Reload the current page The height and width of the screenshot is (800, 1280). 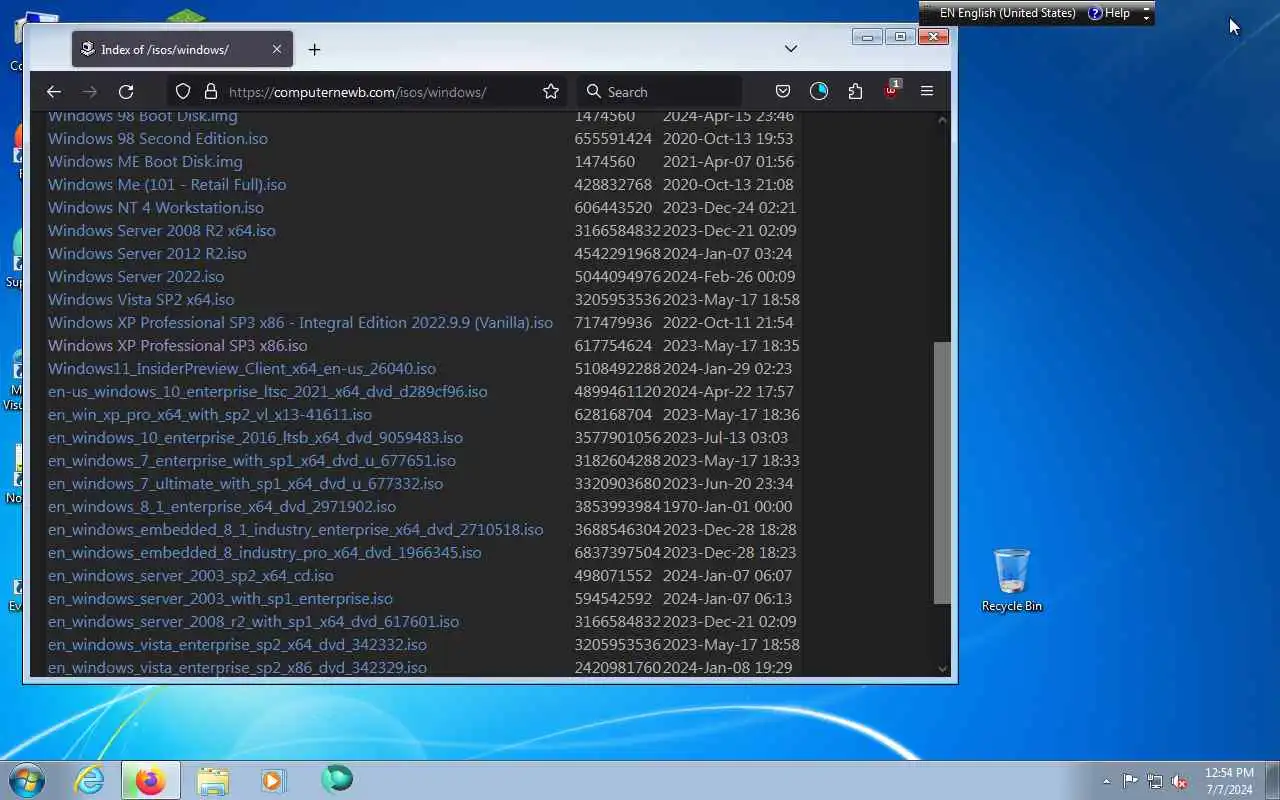(x=126, y=92)
